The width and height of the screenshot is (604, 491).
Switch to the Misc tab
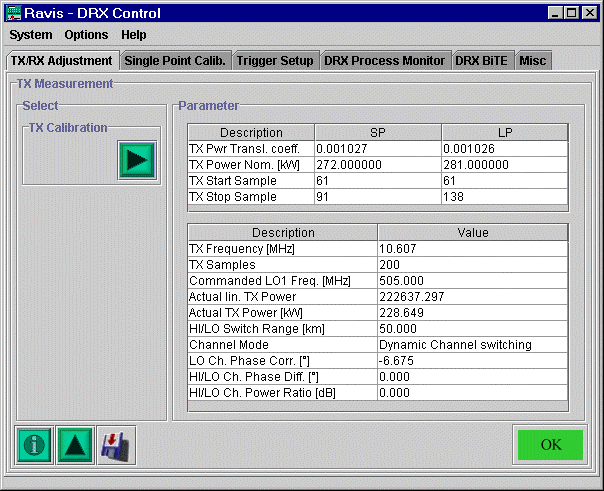pyautogui.click(x=533, y=61)
